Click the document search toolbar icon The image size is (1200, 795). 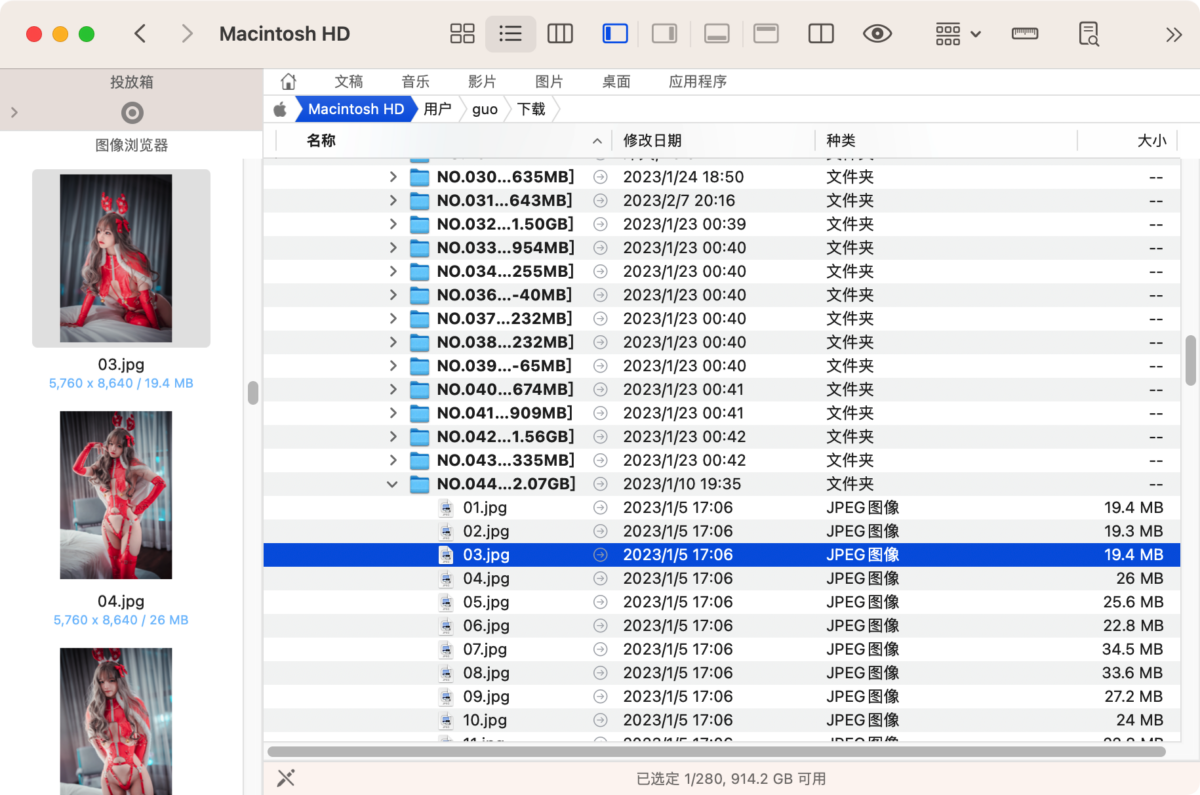(x=1089, y=34)
